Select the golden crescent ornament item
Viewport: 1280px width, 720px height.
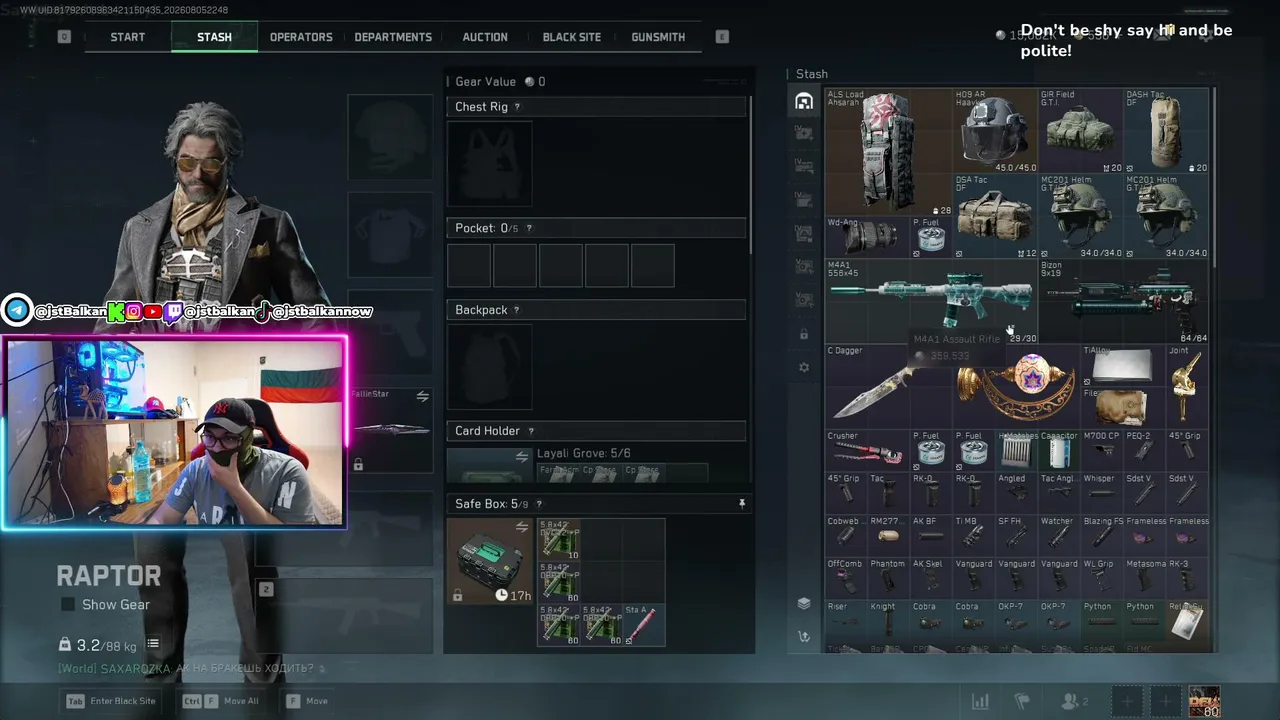click(x=1016, y=386)
